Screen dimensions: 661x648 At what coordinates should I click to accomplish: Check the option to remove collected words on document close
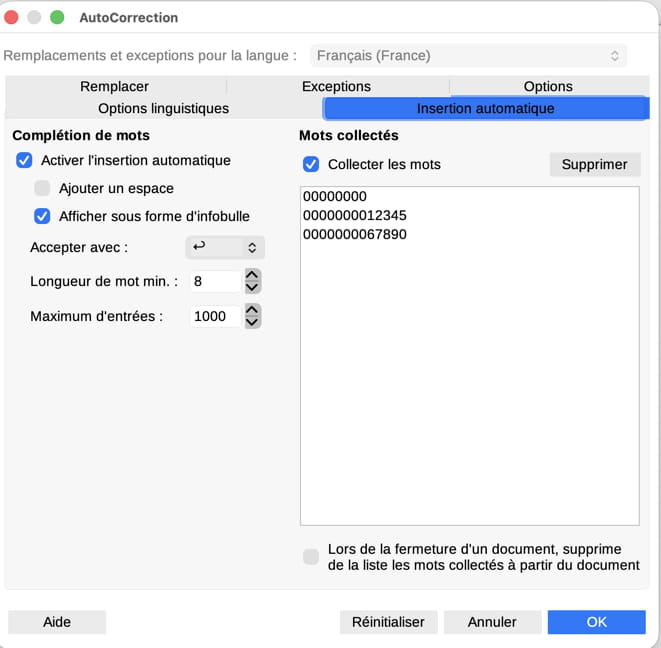pos(311,557)
